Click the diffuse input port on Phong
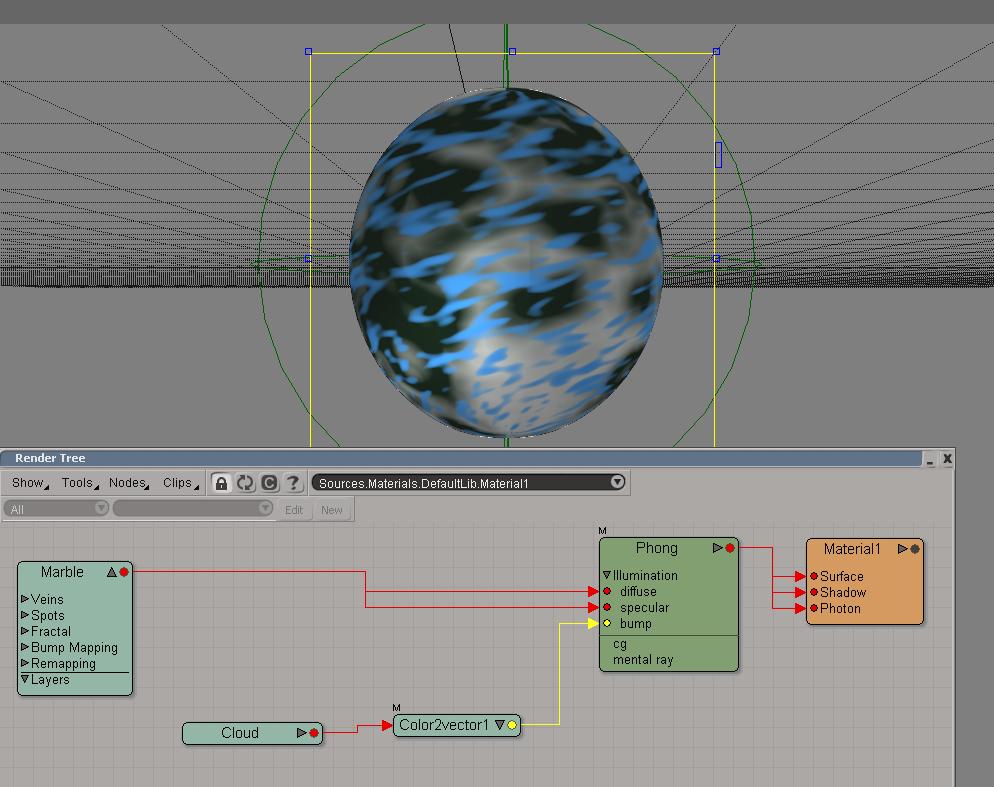The image size is (994, 787). click(x=607, y=591)
